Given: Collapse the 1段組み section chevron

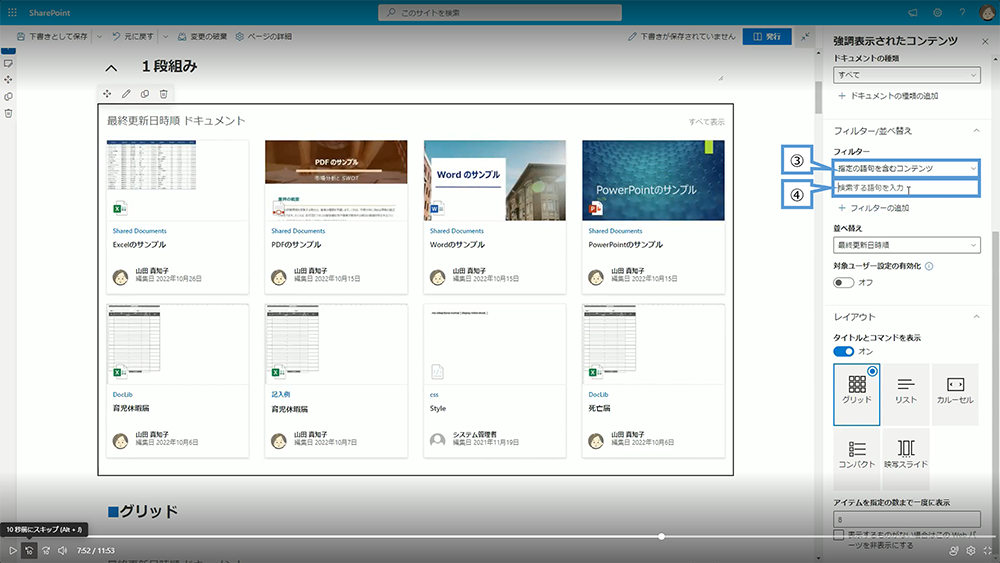Looking at the screenshot, I should pos(112,68).
